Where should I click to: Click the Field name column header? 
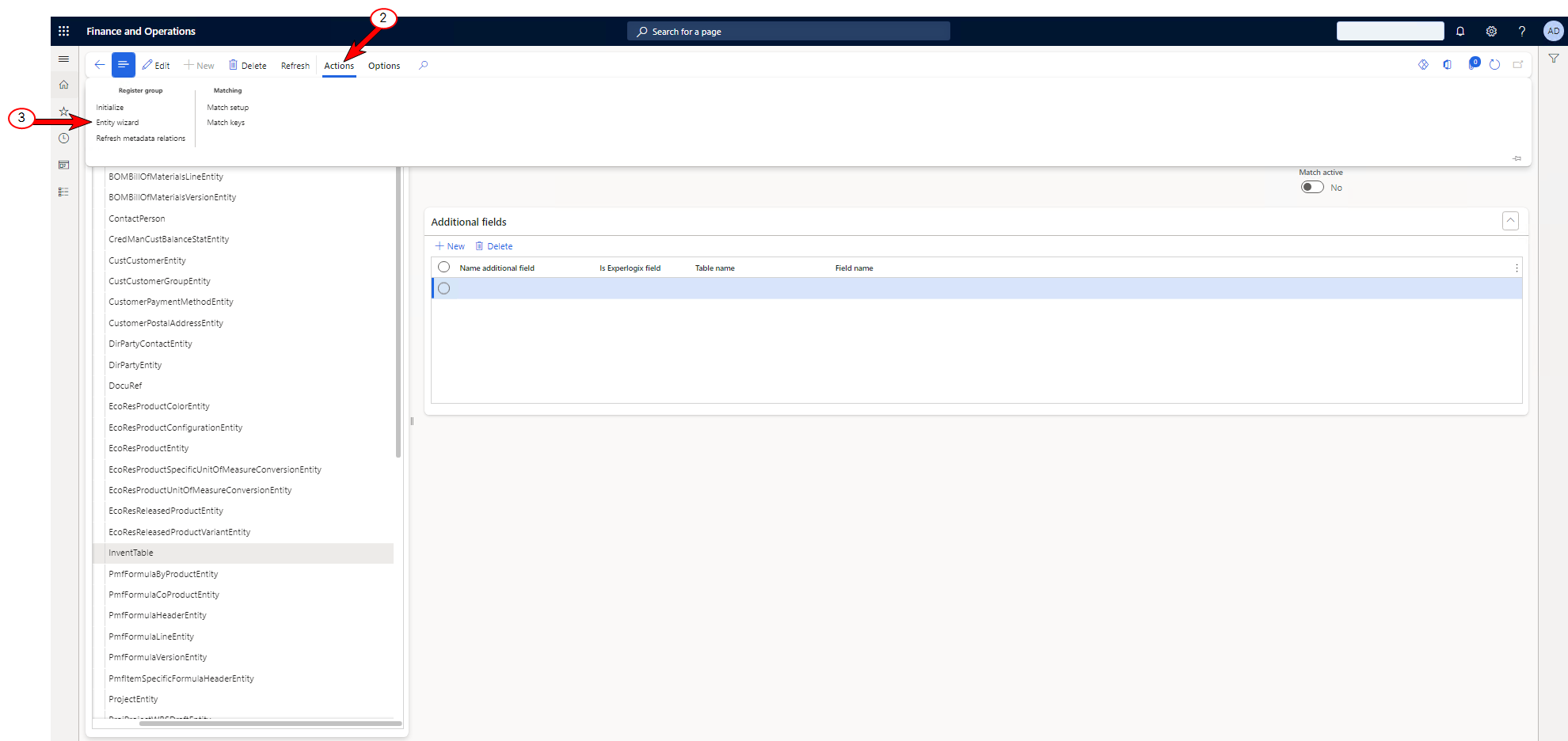(x=854, y=268)
